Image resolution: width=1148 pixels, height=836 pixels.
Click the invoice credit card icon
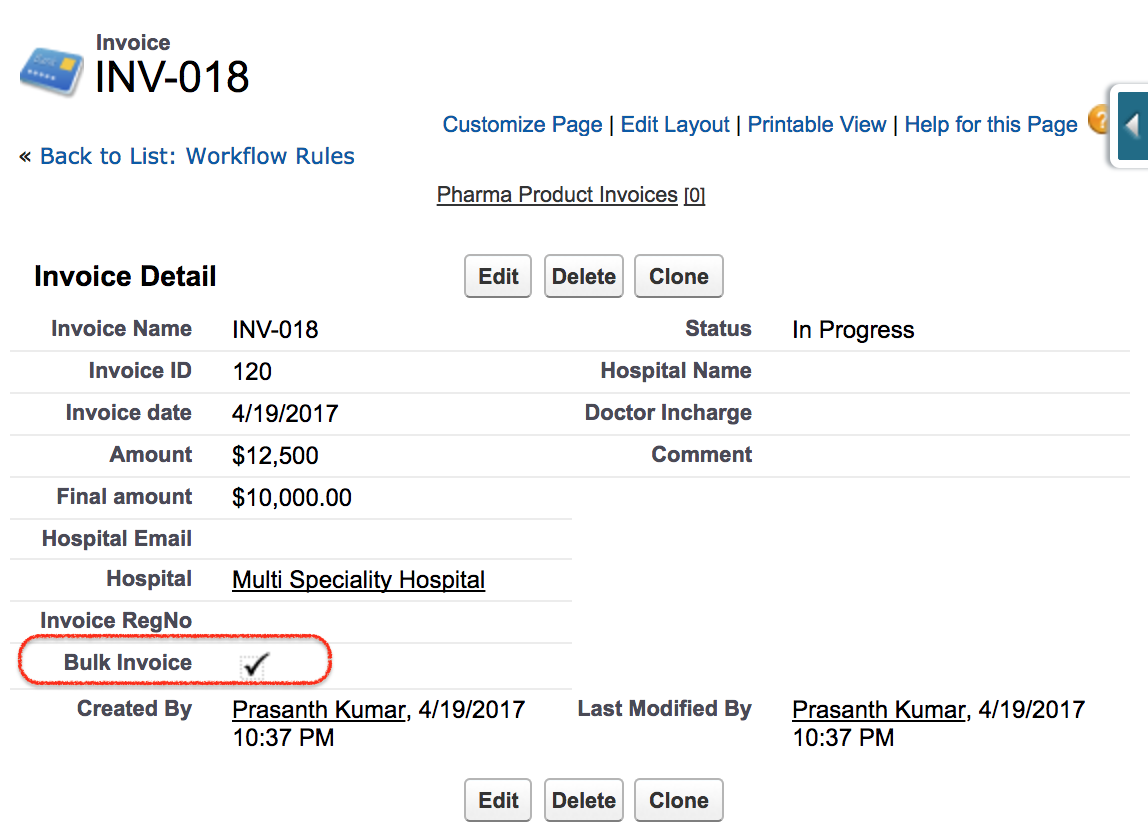coord(51,72)
